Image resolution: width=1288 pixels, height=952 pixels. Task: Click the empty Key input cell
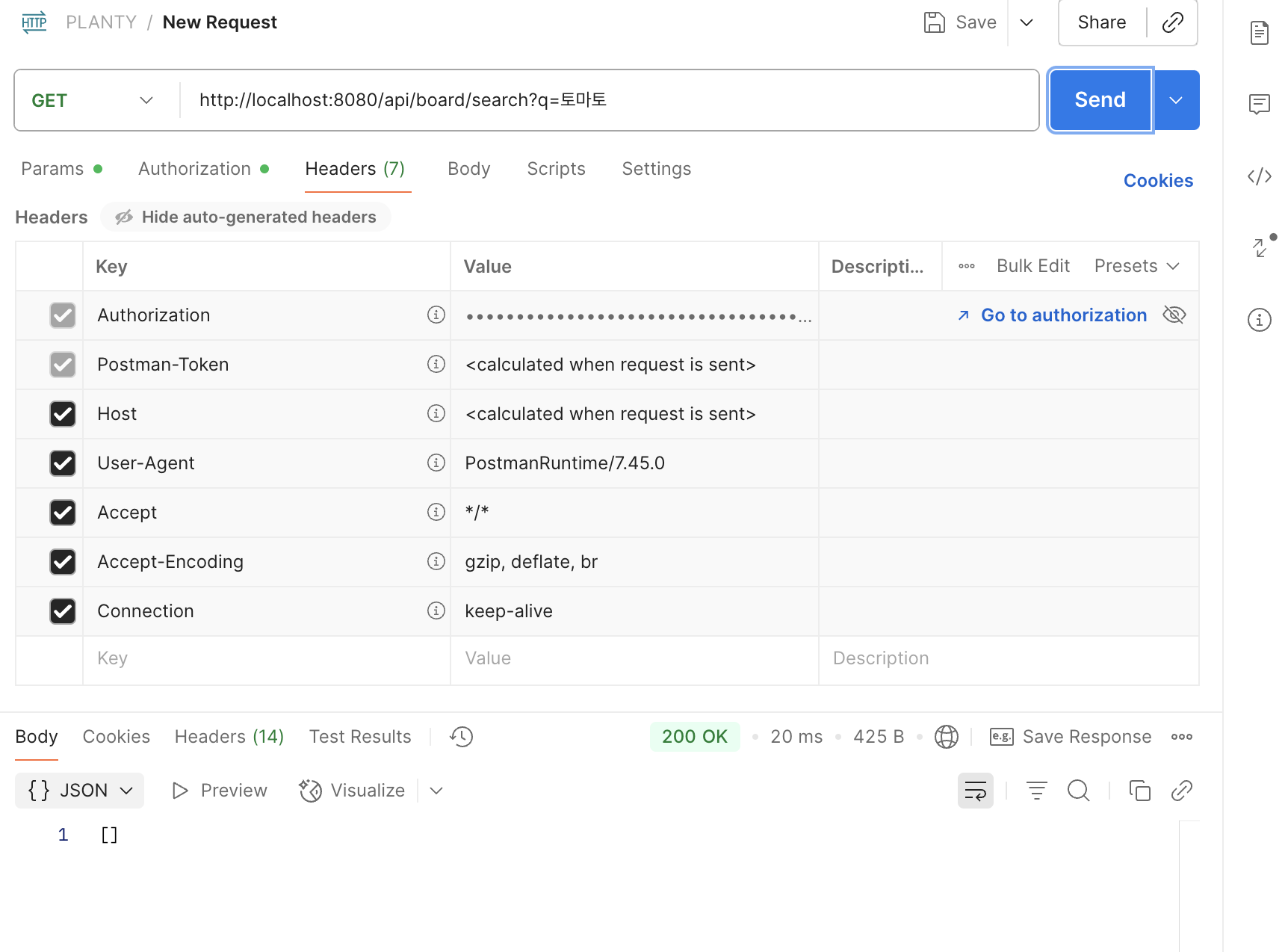pos(267,658)
